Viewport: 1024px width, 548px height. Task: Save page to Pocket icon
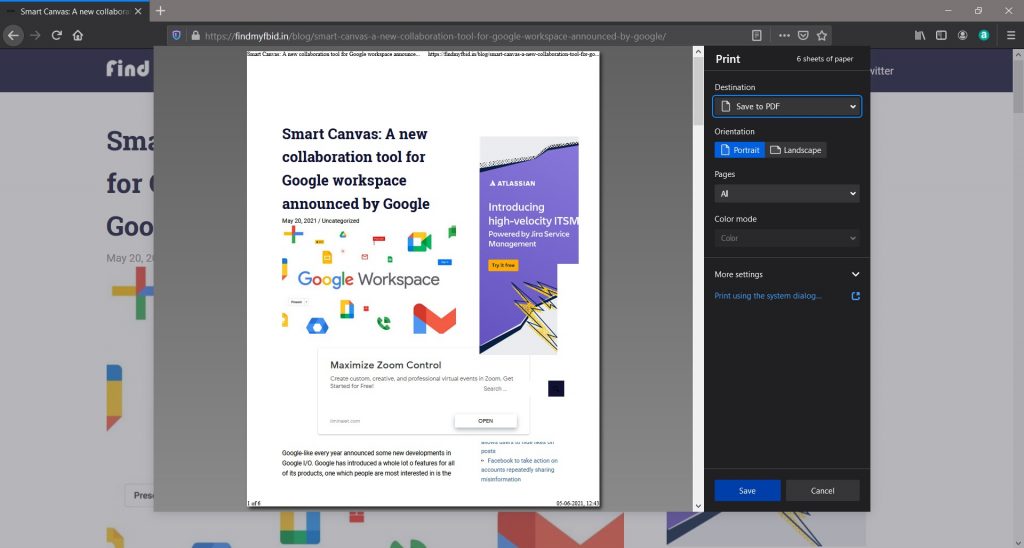(803, 35)
